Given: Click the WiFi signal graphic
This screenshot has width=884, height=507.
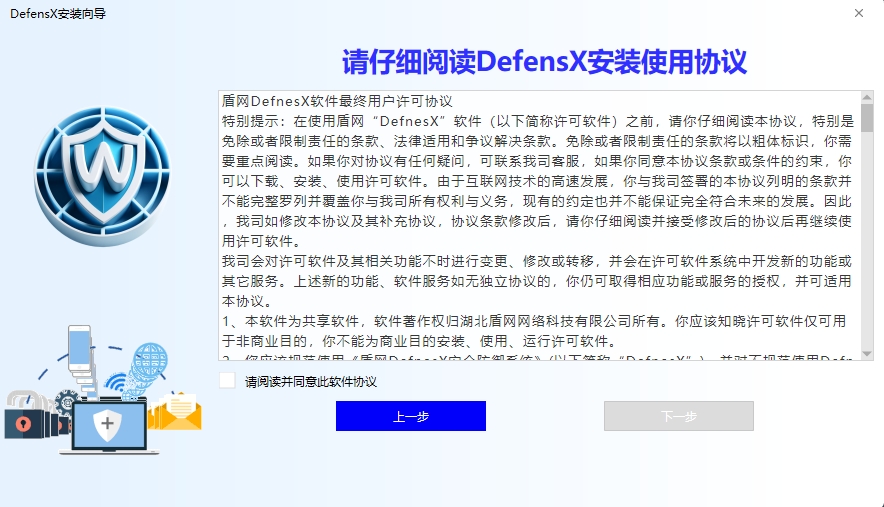Looking at the screenshot, I should 116,383.
